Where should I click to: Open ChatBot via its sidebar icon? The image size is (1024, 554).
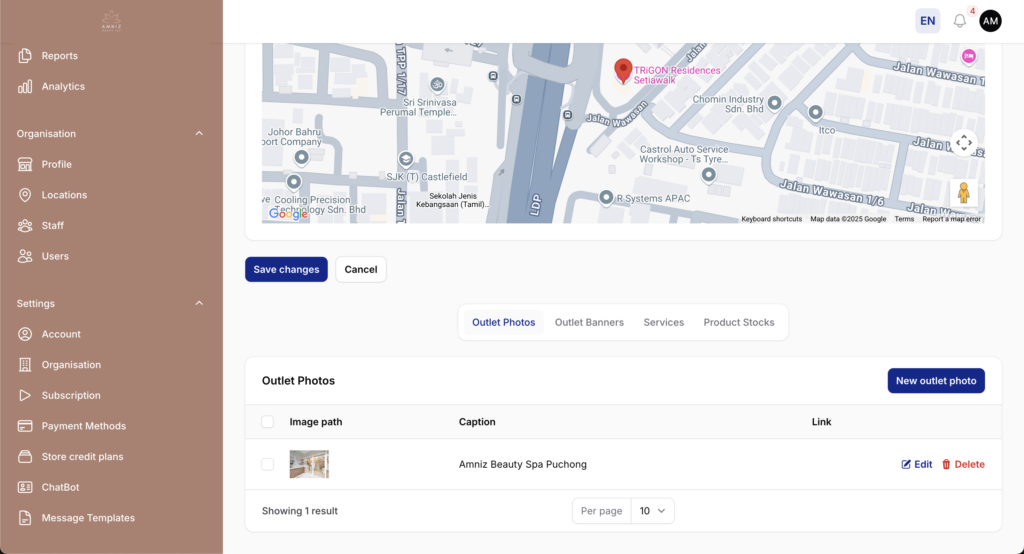(25, 487)
